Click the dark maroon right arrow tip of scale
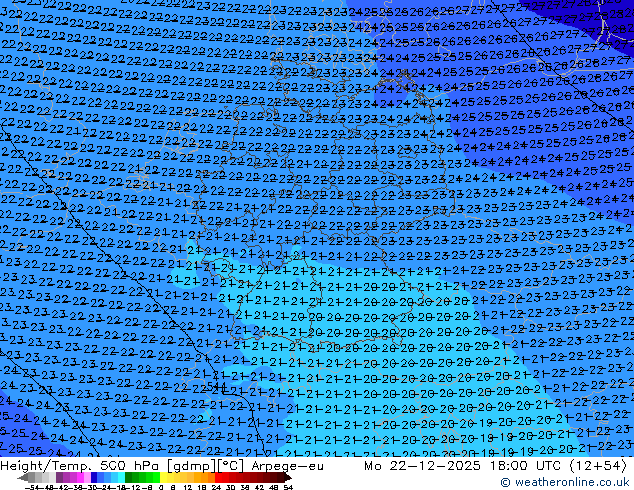This screenshot has width=634, height=490. tap(288, 478)
